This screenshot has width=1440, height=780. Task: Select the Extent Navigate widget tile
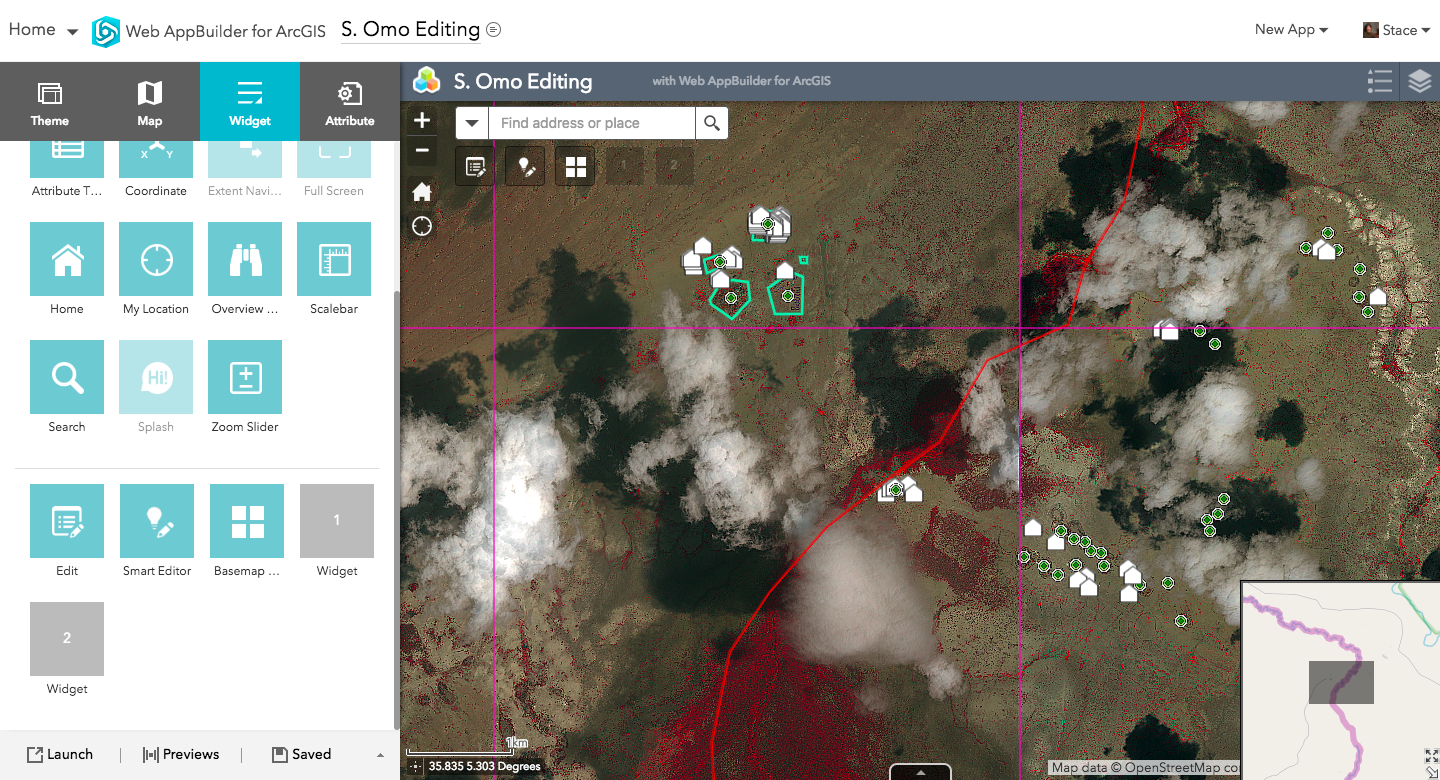click(x=245, y=160)
